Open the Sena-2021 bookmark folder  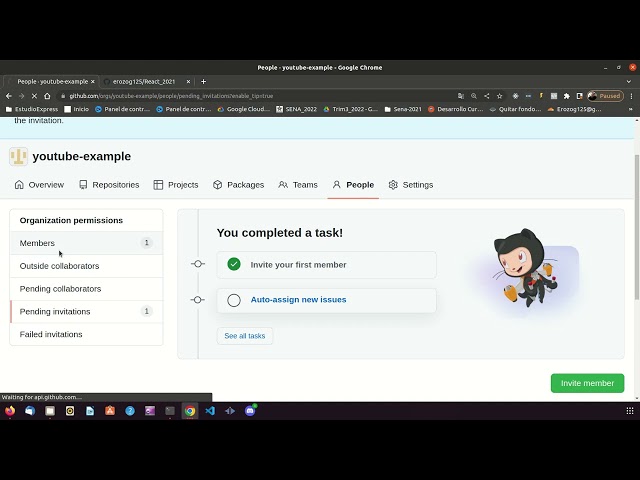pos(403,109)
